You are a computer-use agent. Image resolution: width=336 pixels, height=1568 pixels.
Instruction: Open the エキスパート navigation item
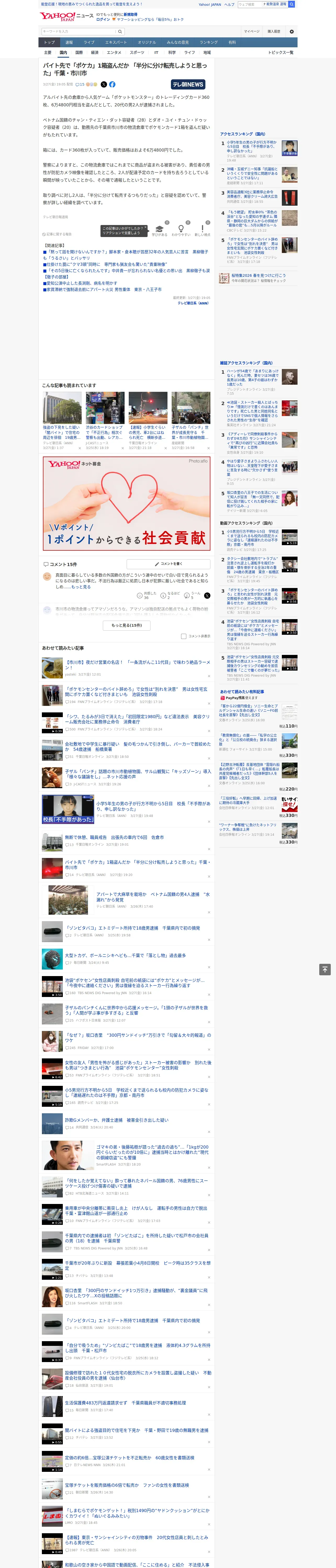tap(116, 43)
